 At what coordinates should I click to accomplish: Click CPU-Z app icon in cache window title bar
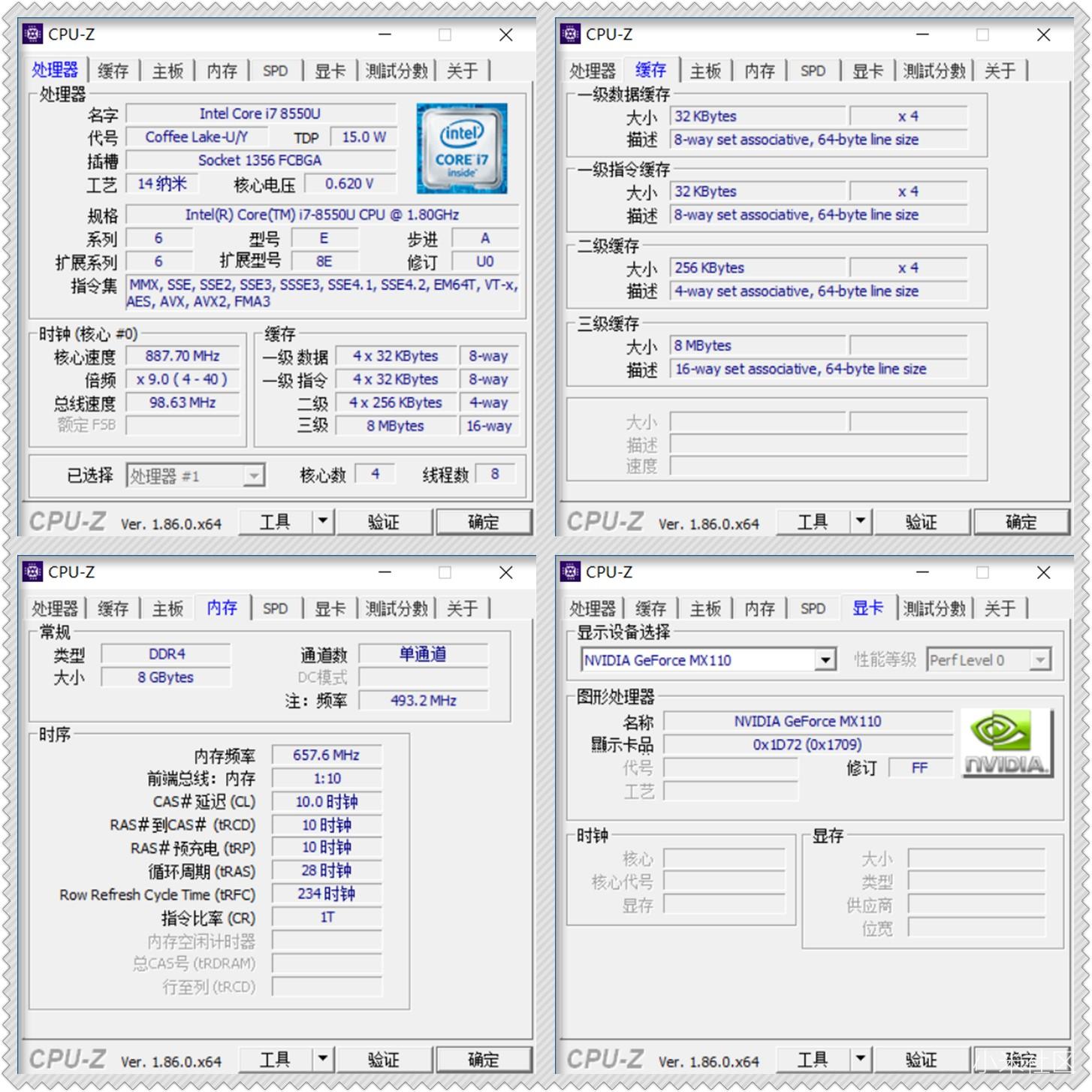[x=571, y=34]
